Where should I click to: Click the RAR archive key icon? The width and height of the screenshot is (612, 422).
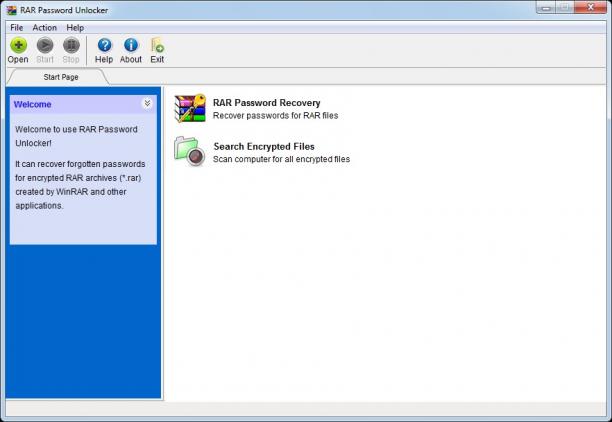[x=190, y=108]
